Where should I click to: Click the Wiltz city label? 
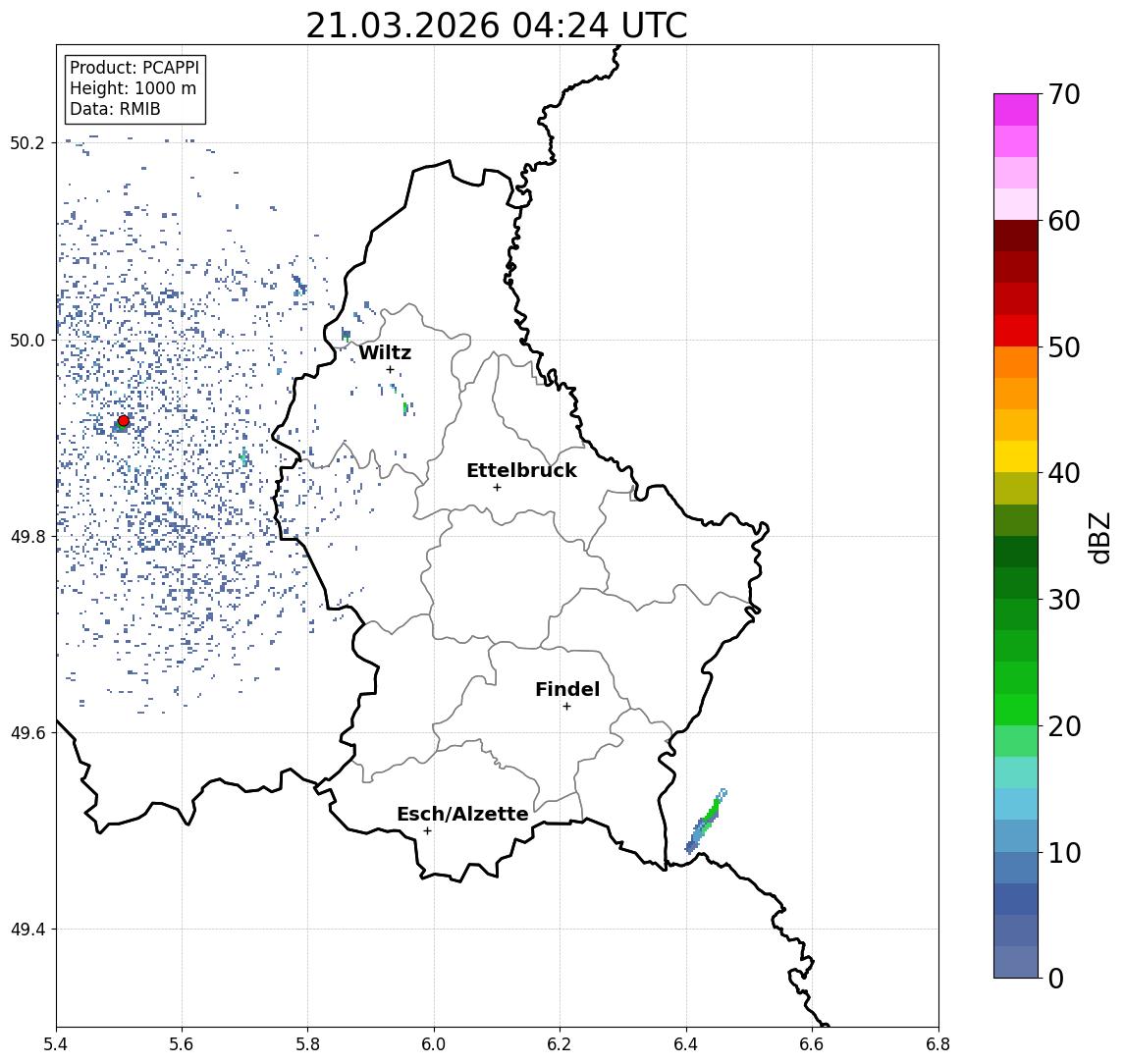click(385, 352)
